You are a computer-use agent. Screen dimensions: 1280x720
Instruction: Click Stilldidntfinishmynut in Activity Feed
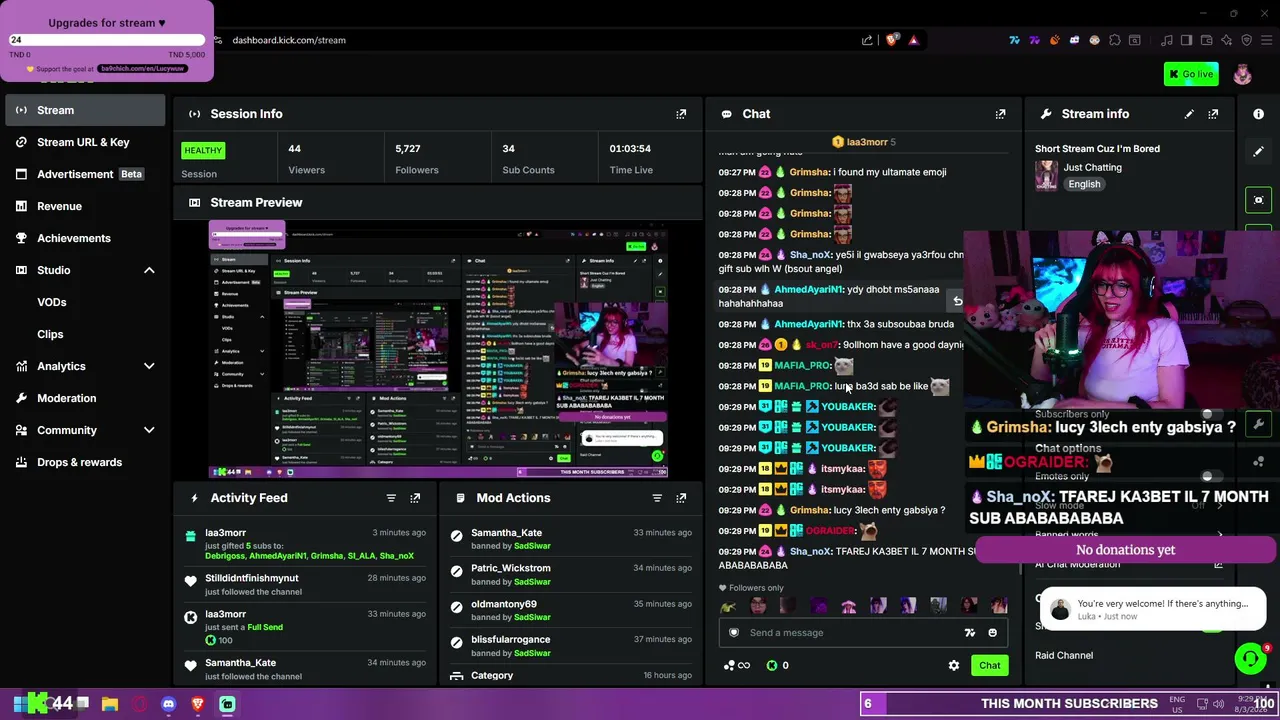coord(251,578)
